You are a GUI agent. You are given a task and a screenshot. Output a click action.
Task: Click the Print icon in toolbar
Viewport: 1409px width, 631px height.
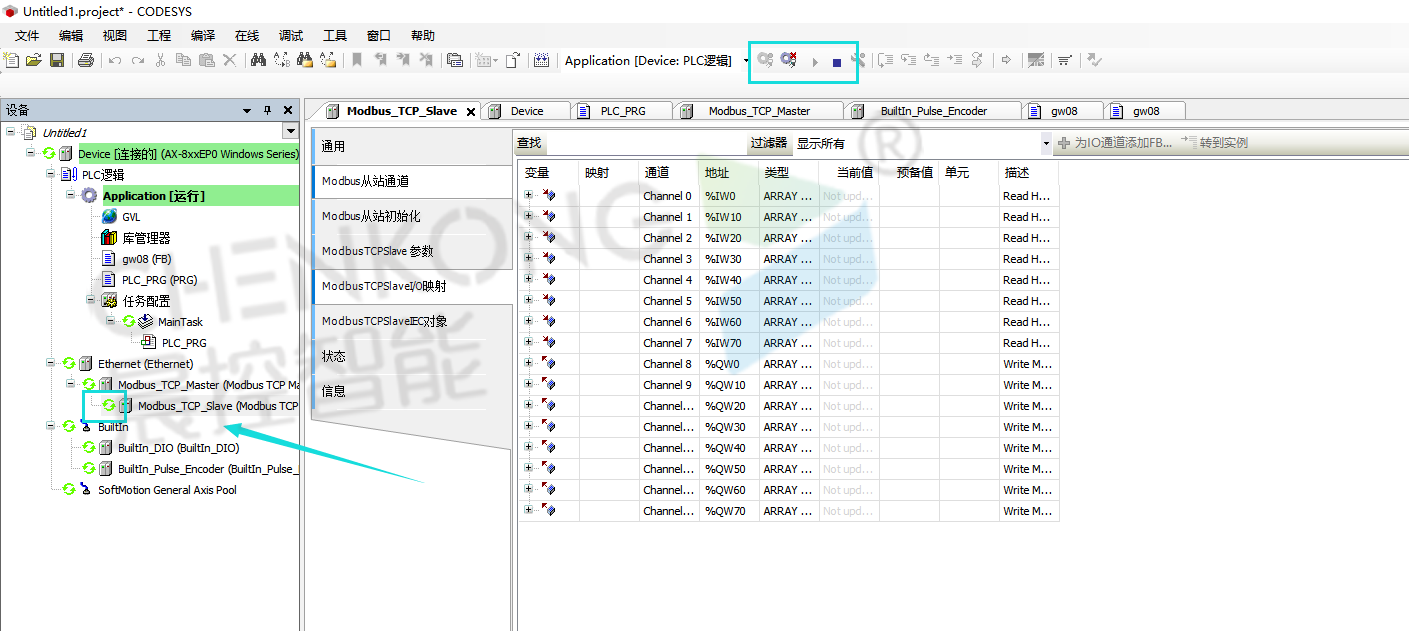[x=85, y=60]
